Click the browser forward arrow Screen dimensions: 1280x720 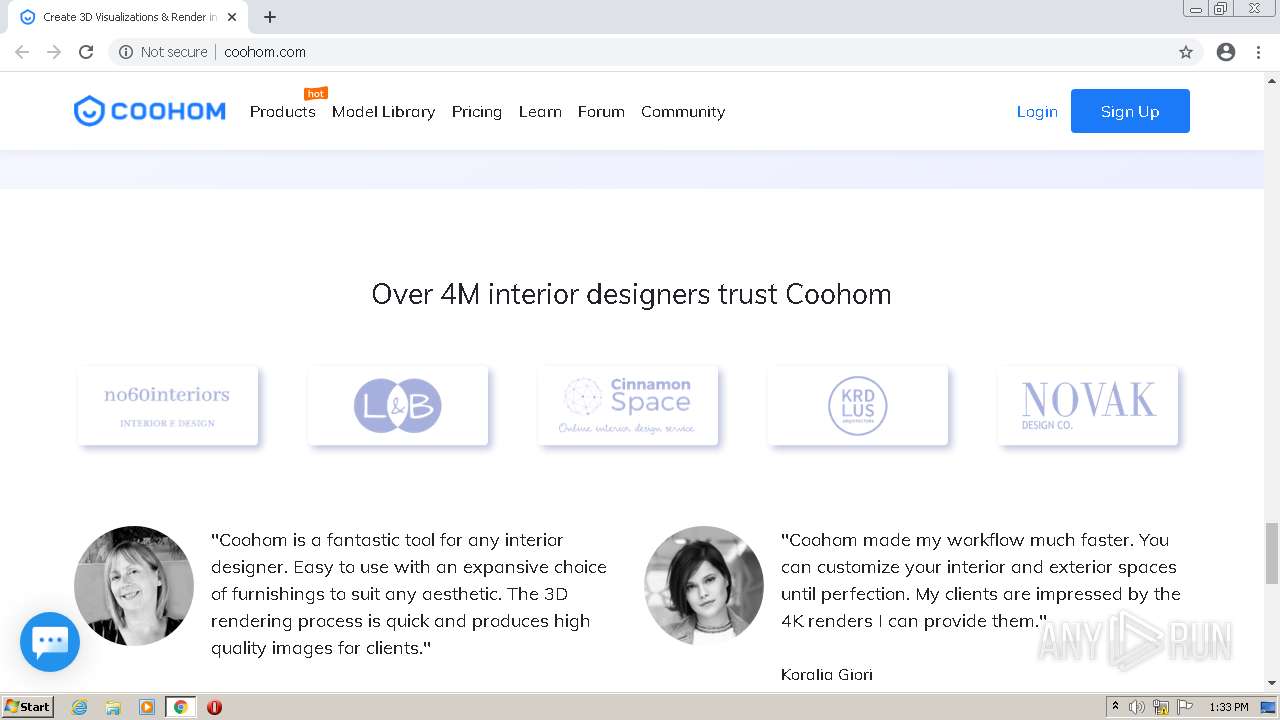point(54,52)
